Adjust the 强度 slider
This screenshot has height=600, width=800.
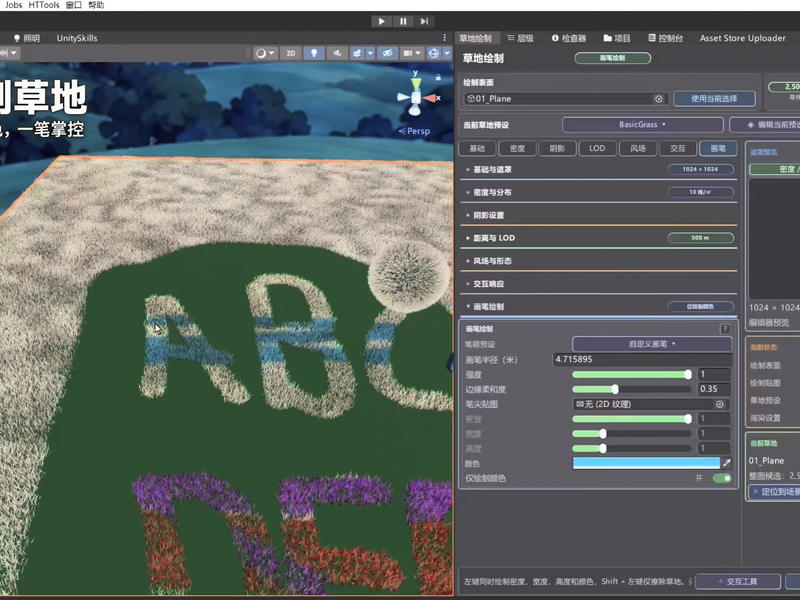632,374
